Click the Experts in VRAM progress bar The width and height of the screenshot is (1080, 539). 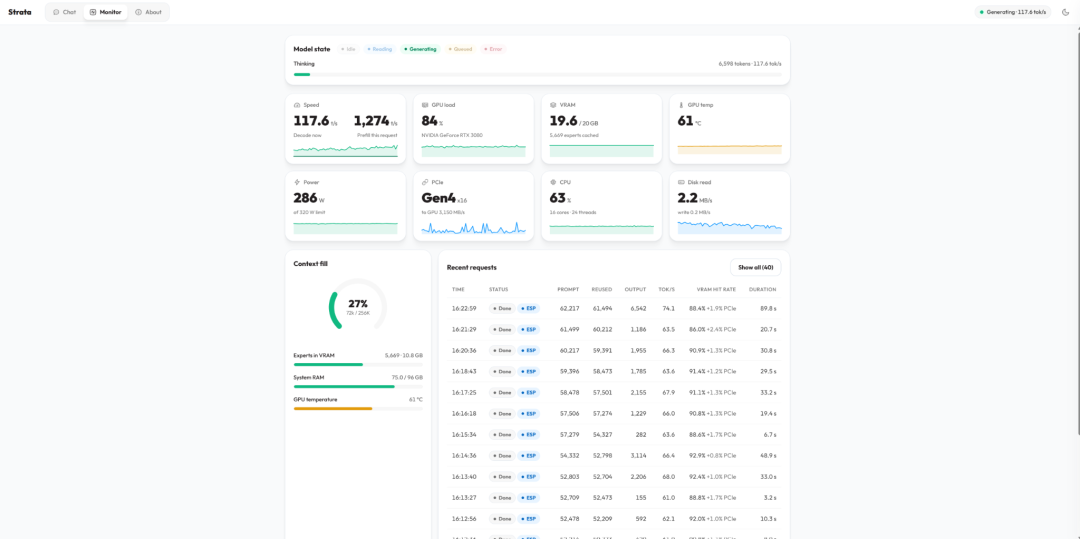point(358,364)
